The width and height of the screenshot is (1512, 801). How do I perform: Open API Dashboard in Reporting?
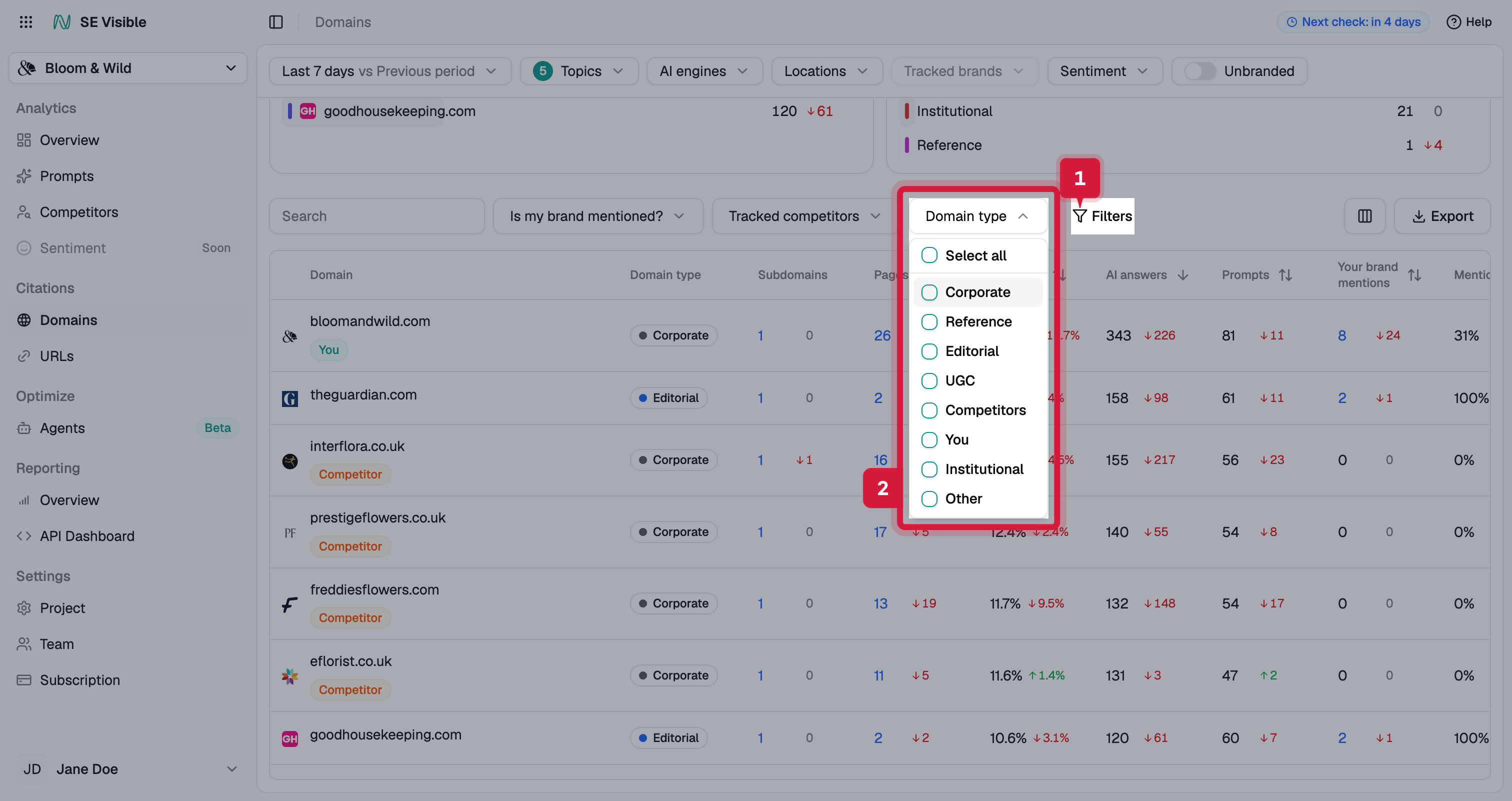click(x=87, y=536)
